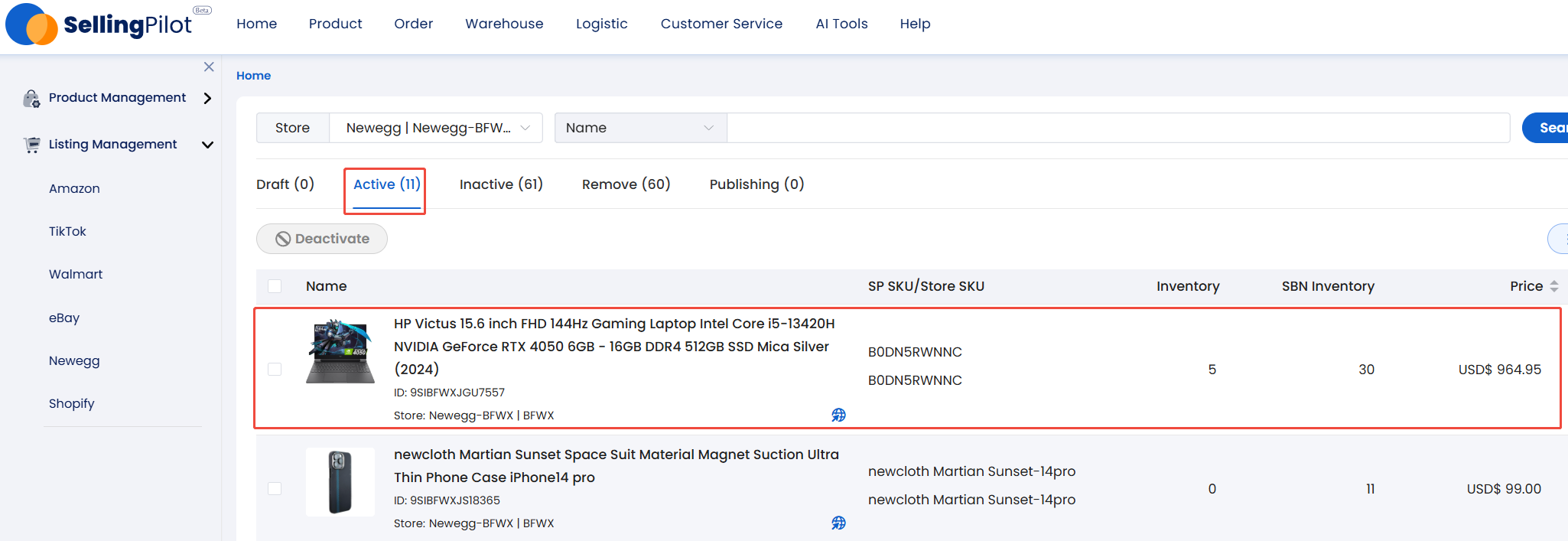Open Newegg listings in sidebar
This screenshot has width=1568, height=541.
[x=74, y=361]
